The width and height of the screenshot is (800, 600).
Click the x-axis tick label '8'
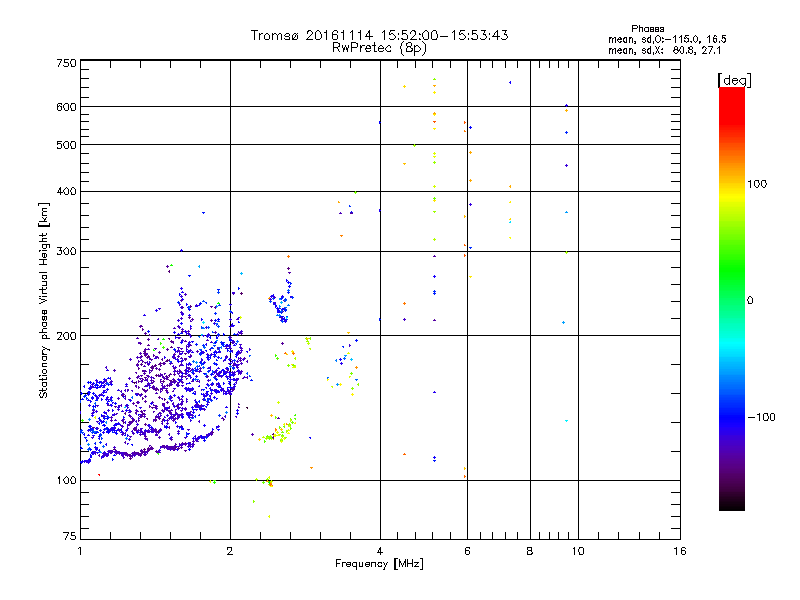530,551
